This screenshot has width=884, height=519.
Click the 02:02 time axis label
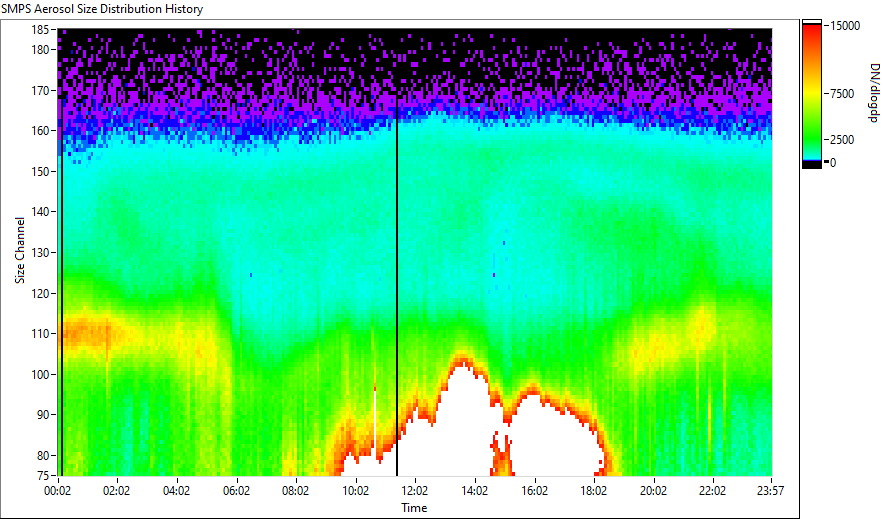[x=116, y=491]
